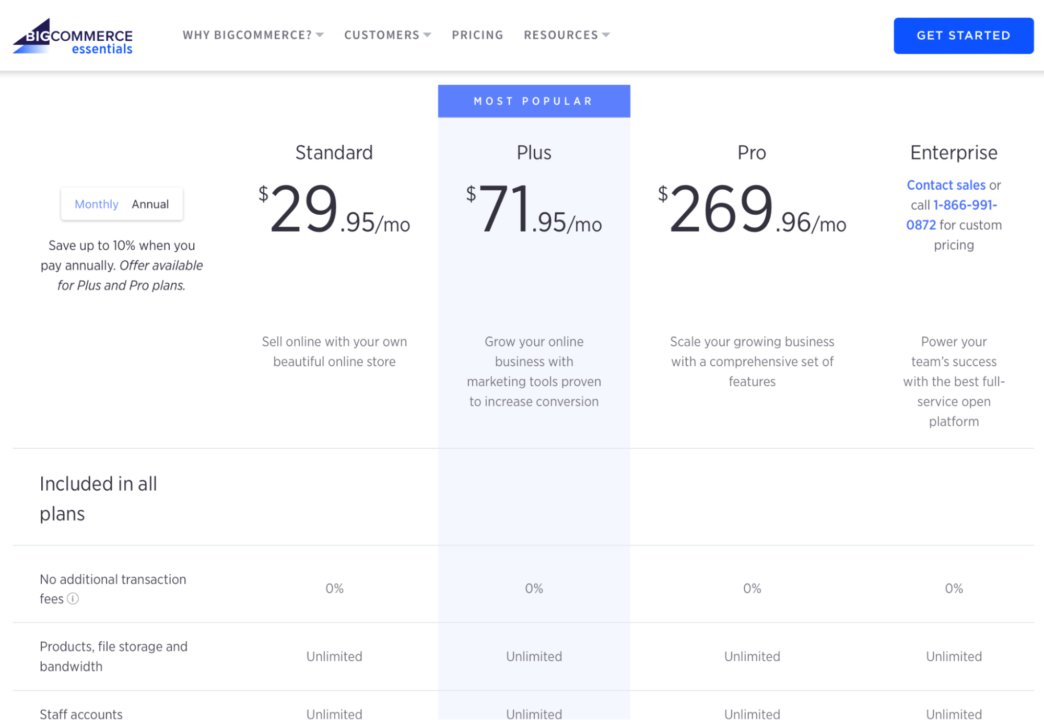Click Unlimited bandwidth value under Standard

[x=334, y=657]
